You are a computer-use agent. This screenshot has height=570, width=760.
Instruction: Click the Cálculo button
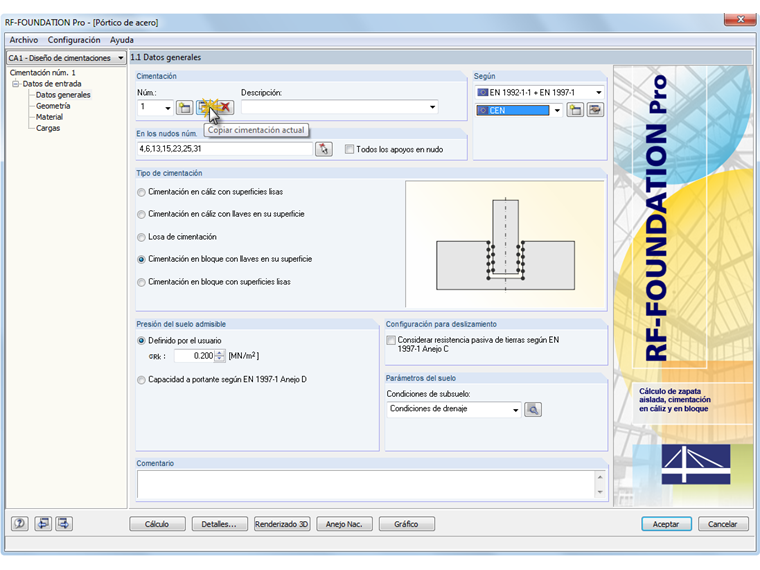[157, 524]
